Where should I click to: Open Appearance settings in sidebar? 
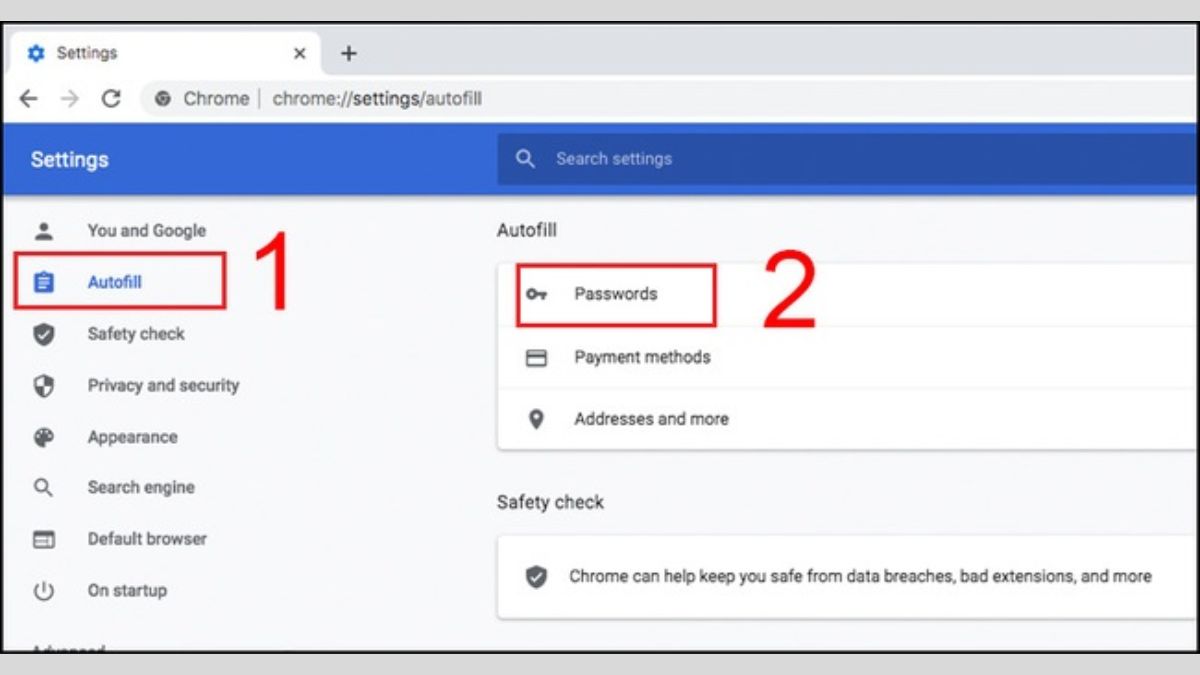tap(132, 438)
